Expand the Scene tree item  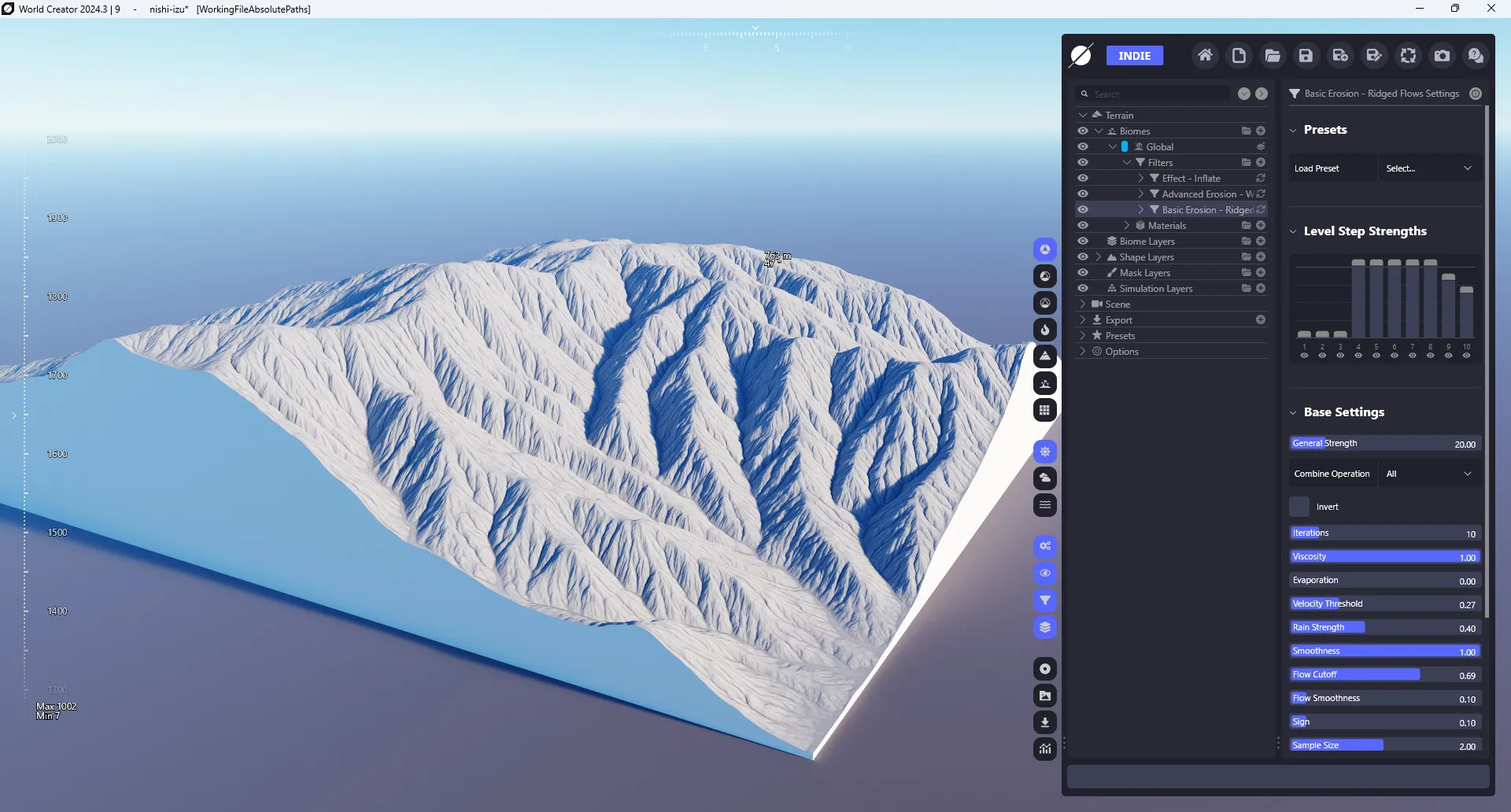click(x=1083, y=304)
